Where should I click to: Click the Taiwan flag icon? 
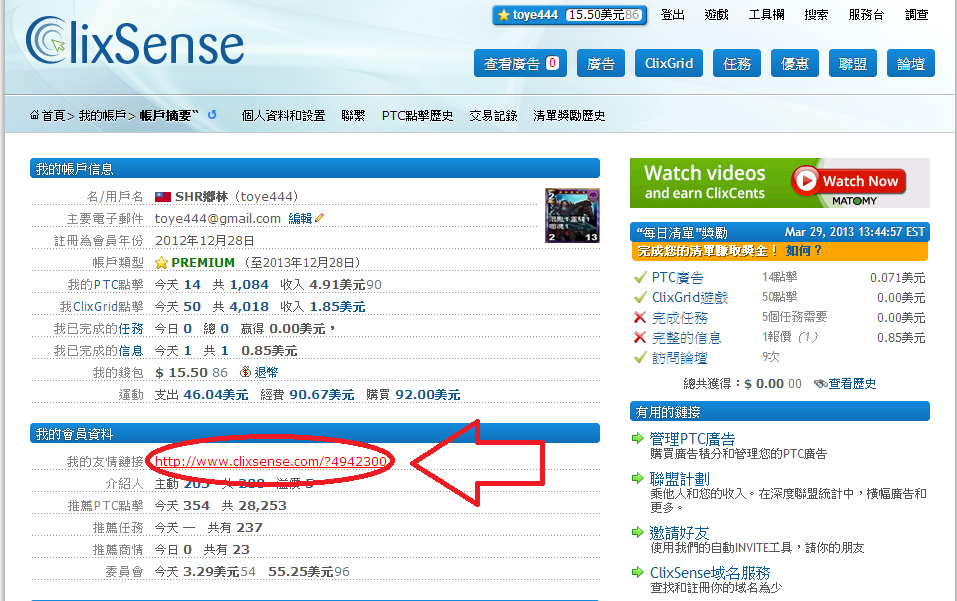(162, 196)
